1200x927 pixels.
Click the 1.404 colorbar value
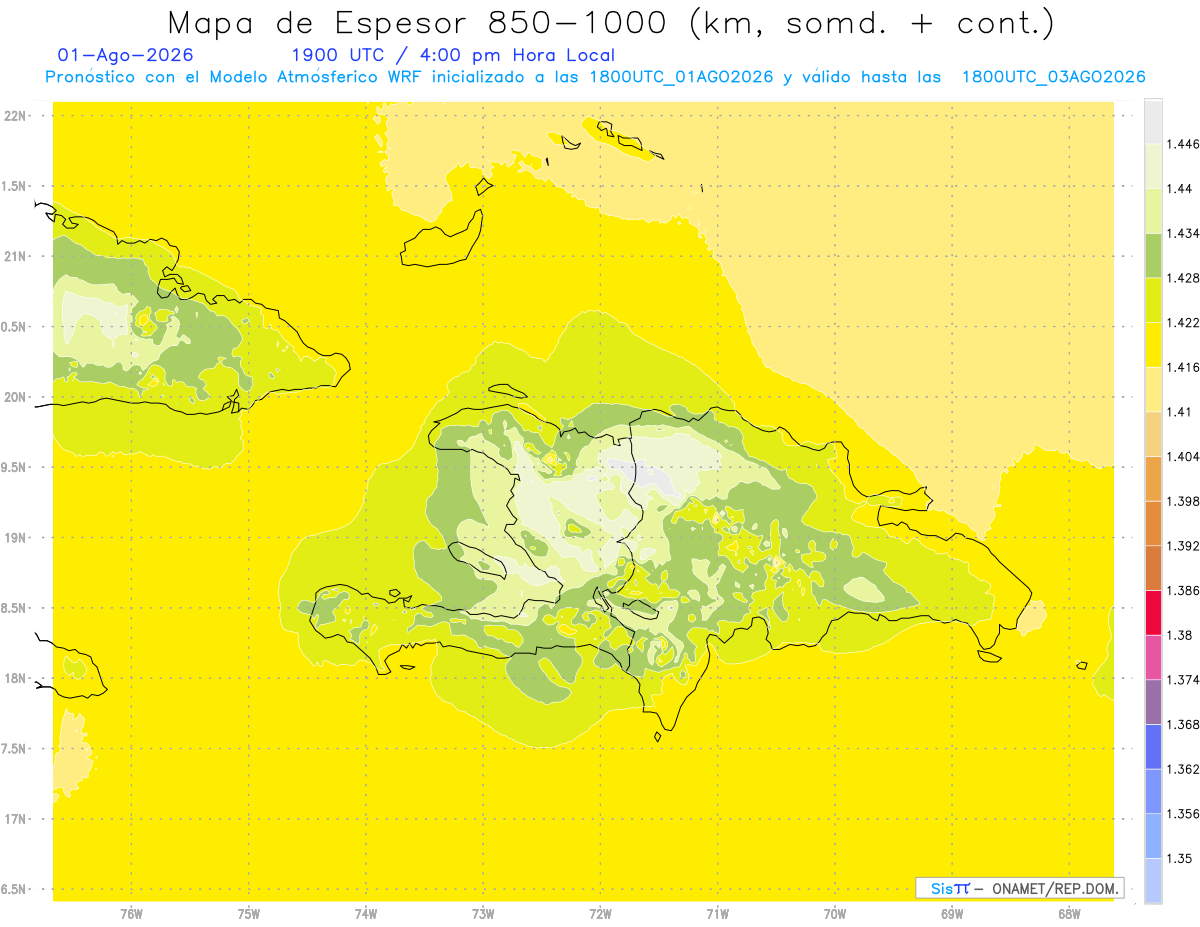(1183, 456)
